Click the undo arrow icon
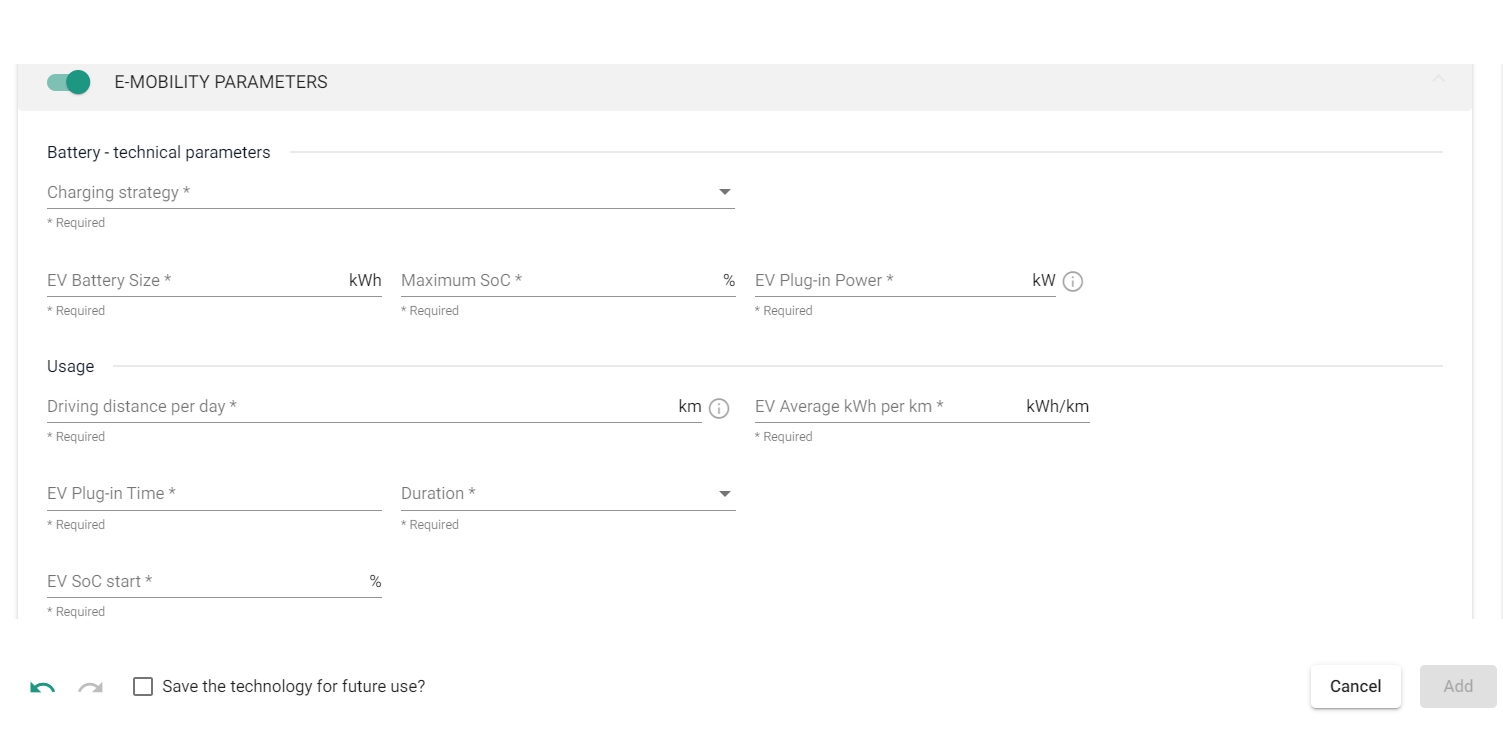Viewport: 1503px width, 730px height. click(x=42, y=687)
